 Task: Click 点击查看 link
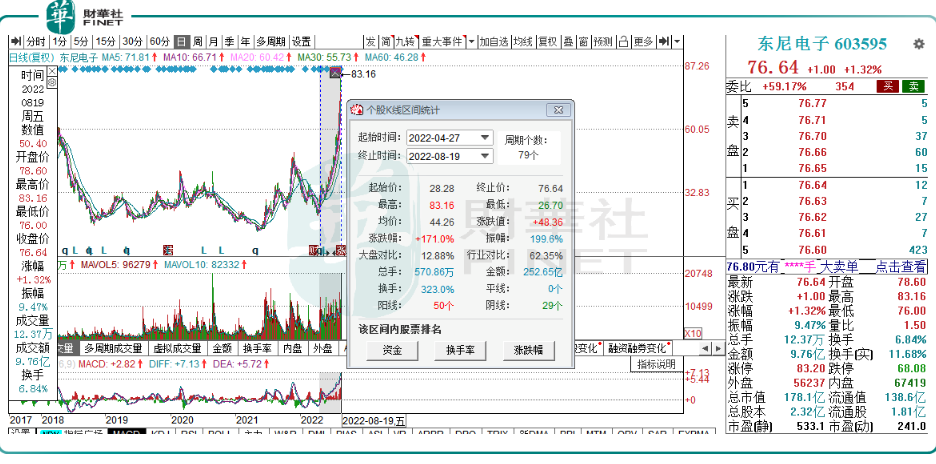pyautogui.click(x=901, y=267)
